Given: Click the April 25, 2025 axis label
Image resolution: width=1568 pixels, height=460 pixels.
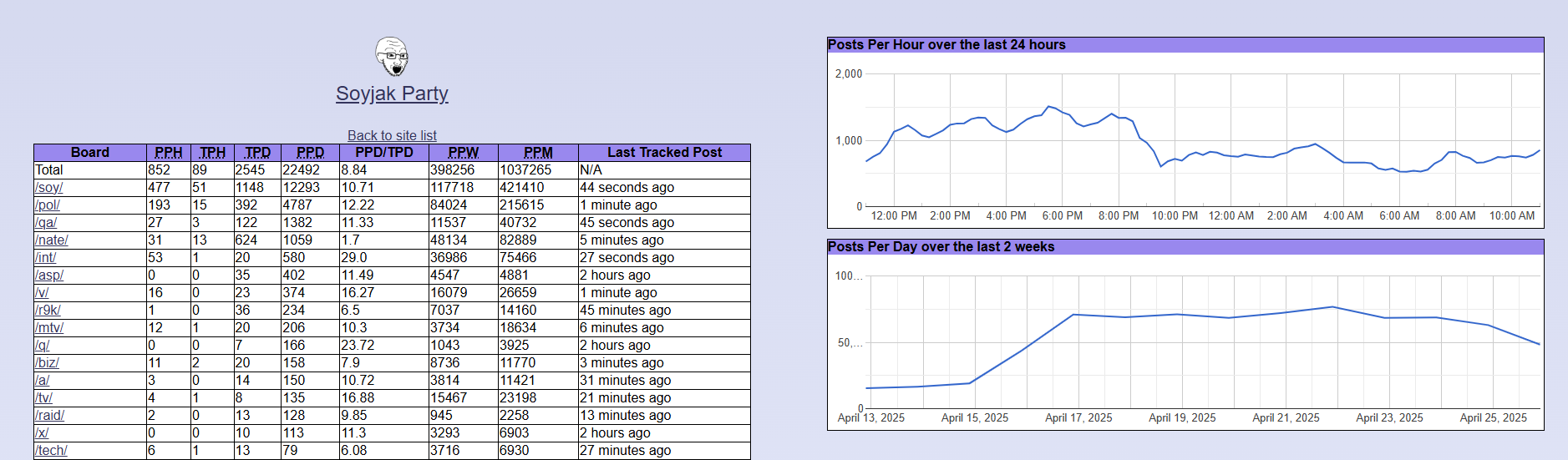Looking at the screenshot, I should click(x=1493, y=418).
